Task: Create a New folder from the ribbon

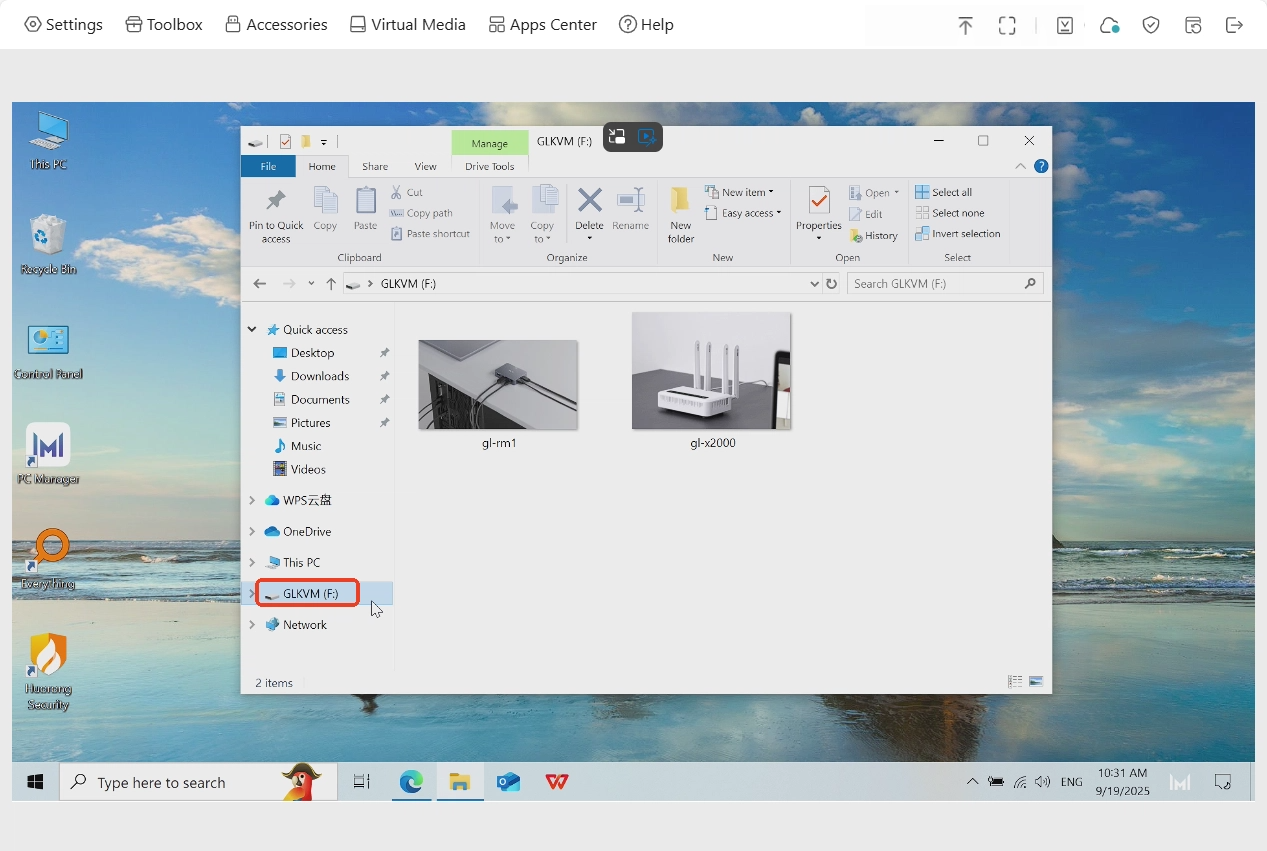Action: (x=681, y=214)
